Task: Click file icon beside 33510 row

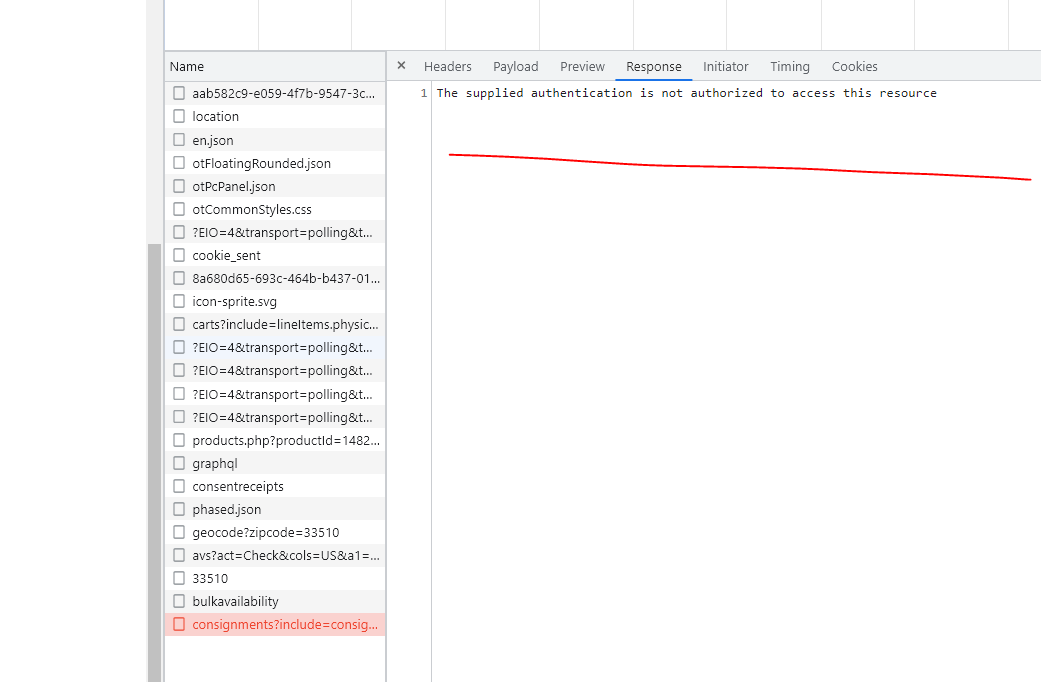Action: pyautogui.click(x=179, y=578)
